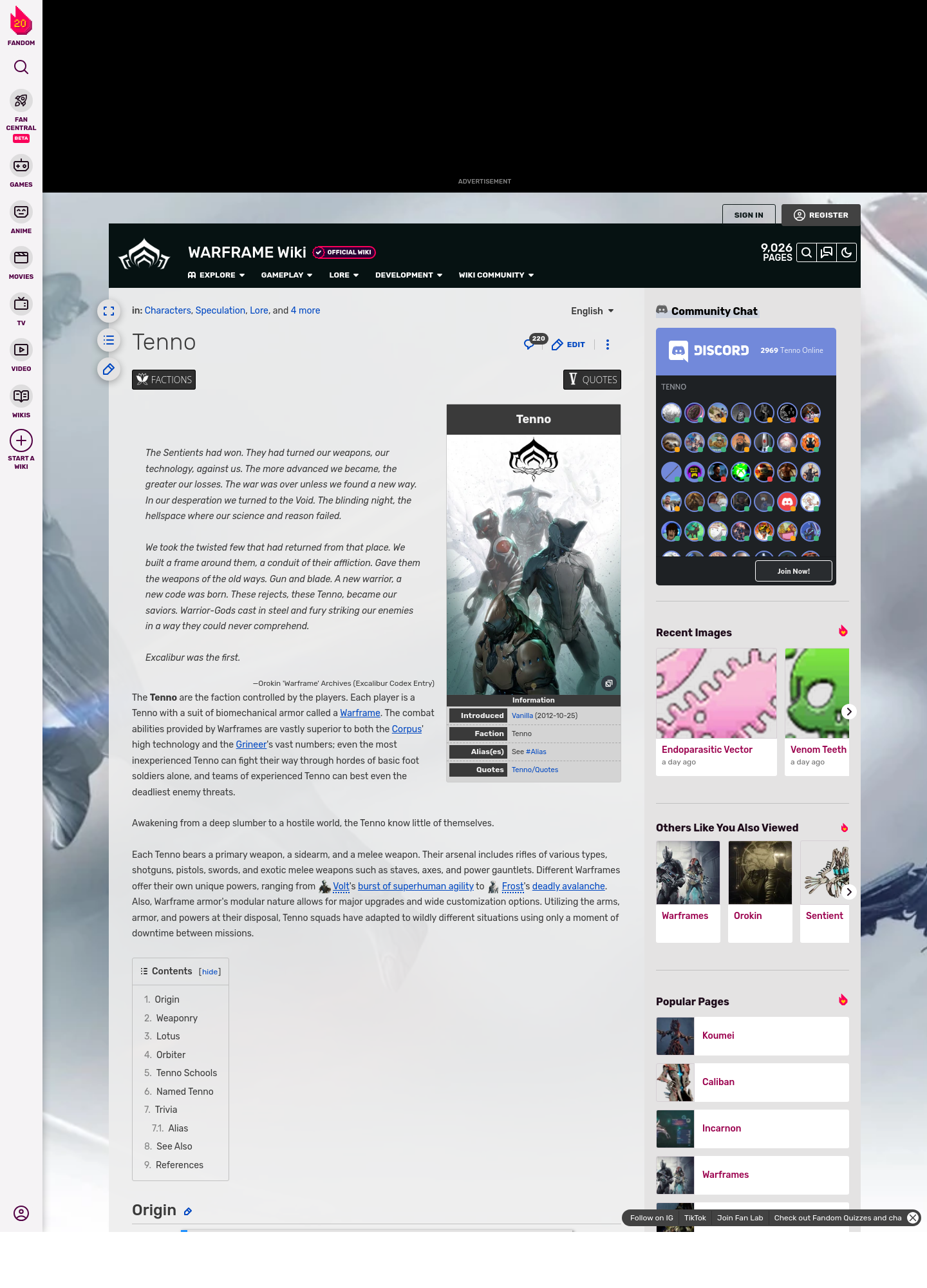The image size is (927, 1288).
Task: Open the Development dropdown menu
Action: click(409, 275)
